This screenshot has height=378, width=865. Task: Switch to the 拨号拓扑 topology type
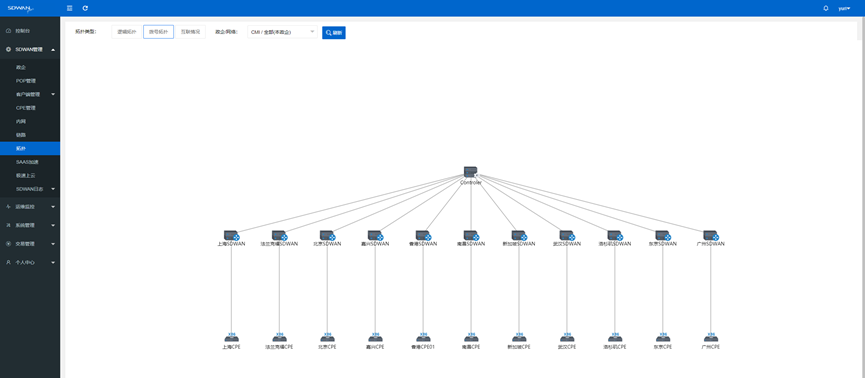click(158, 32)
